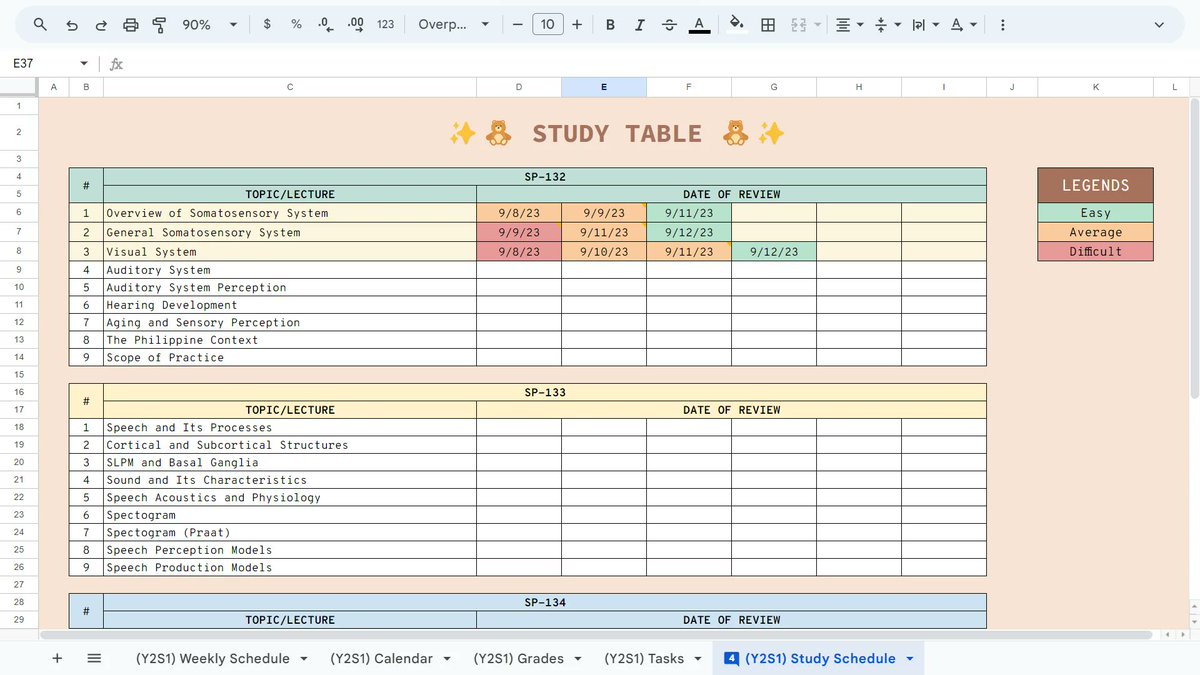Select the LEGENDS header cell
The height and width of the screenshot is (675, 1200).
1095,185
